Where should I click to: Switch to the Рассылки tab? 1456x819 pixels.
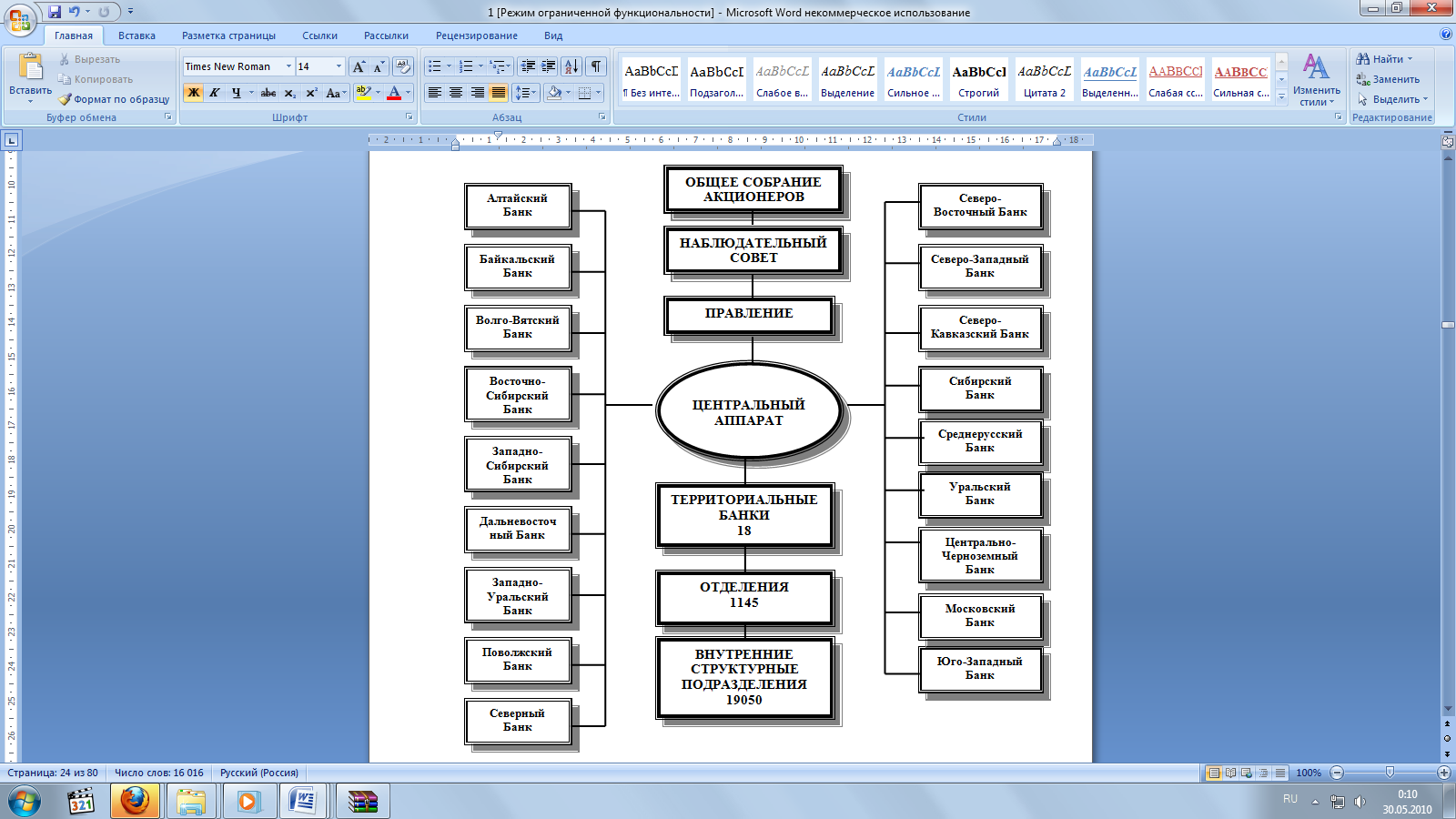click(386, 35)
